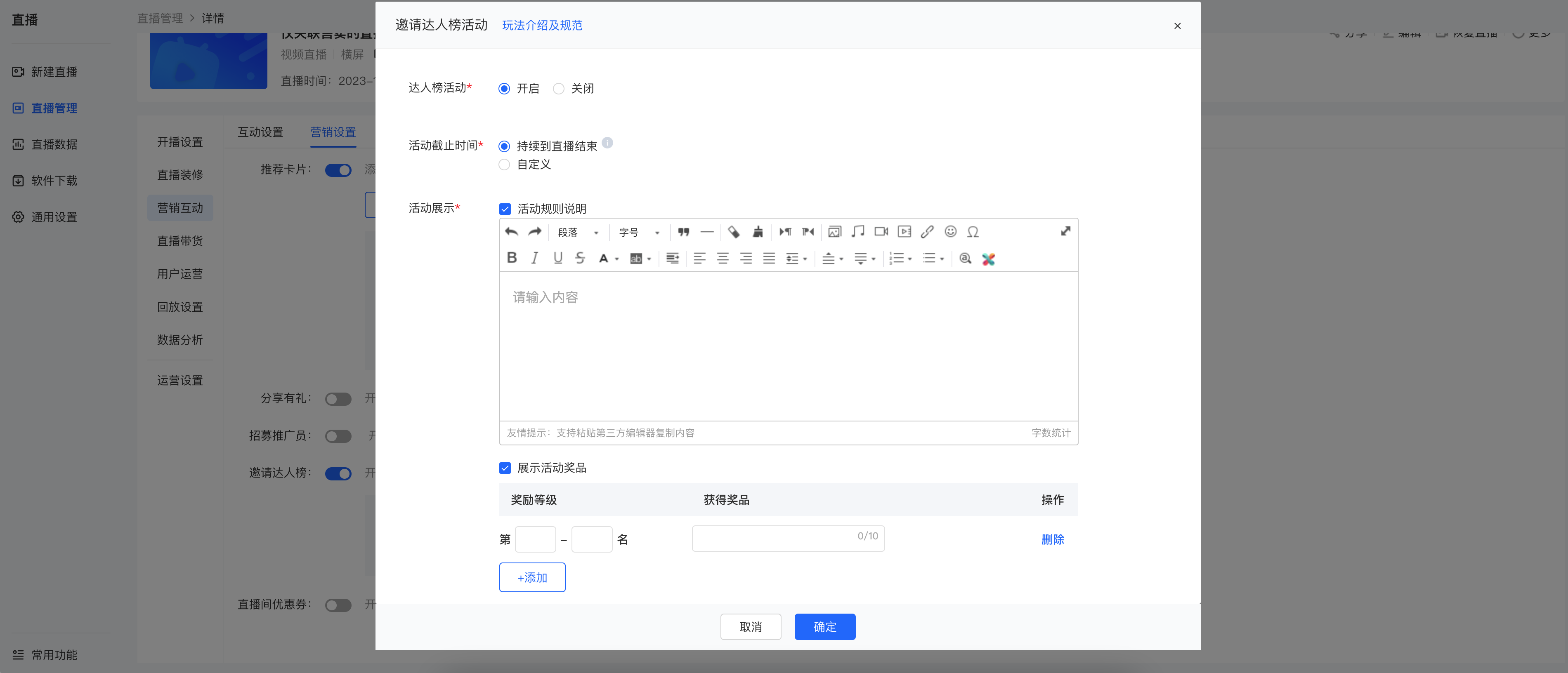Open the search and replace tool
The image size is (1568, 673).
tap(965, 259)
